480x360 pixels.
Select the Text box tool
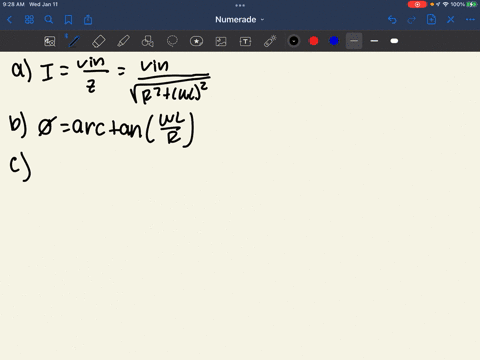coord(245,41)
